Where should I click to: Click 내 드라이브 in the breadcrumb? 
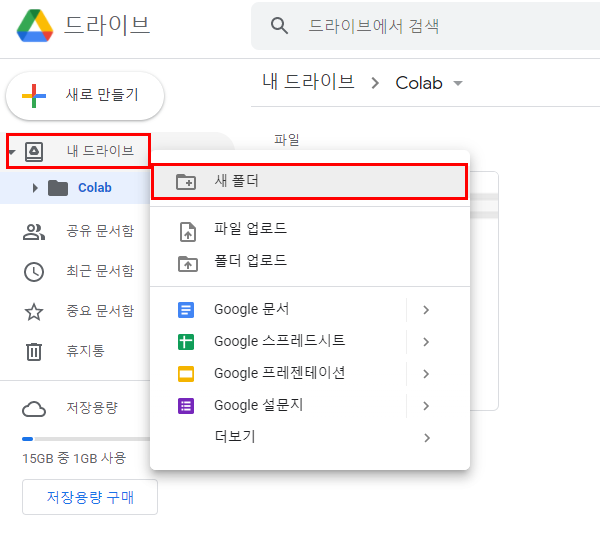[308, 82]
